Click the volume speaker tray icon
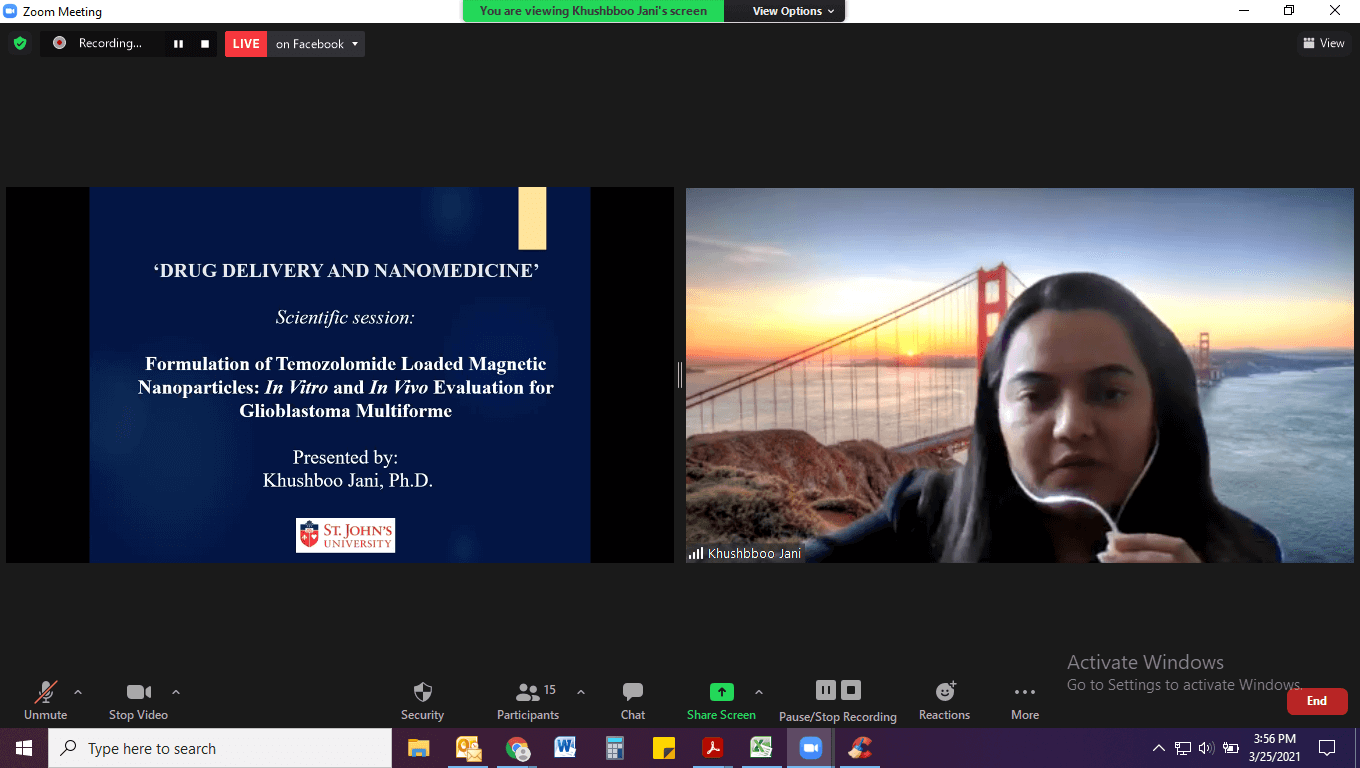The width and height of the screenshot is (1360, 768). pyautogui.click(x=1206, y=748)
